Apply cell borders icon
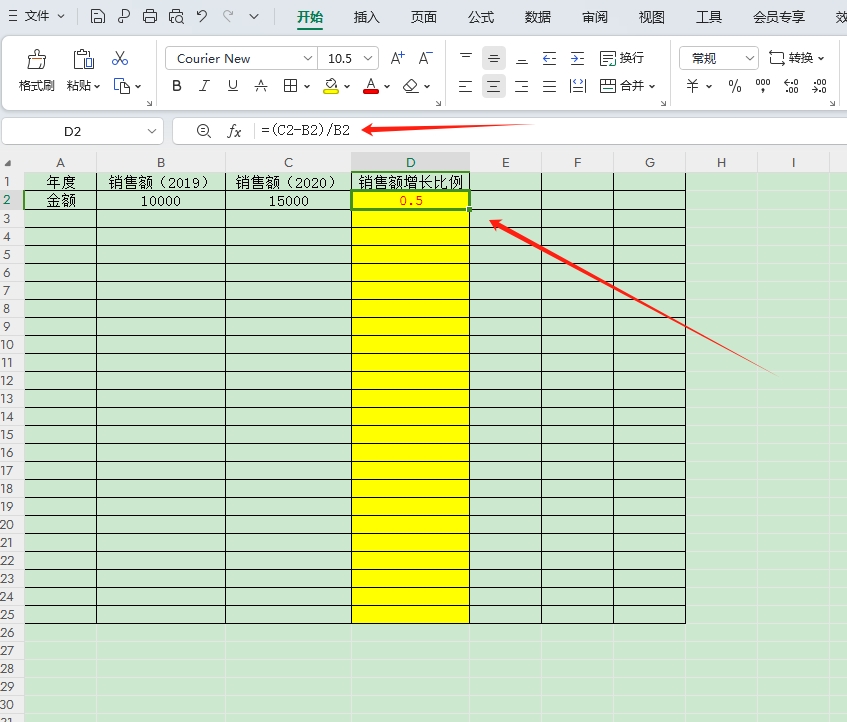Viewport: 847px width, 722px height. [291, 86]
